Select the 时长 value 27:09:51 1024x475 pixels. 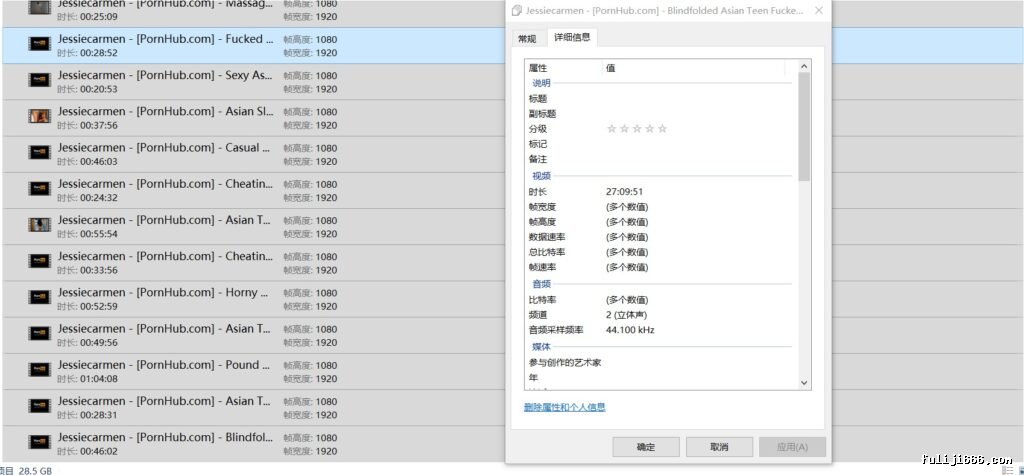coord(624,191)
